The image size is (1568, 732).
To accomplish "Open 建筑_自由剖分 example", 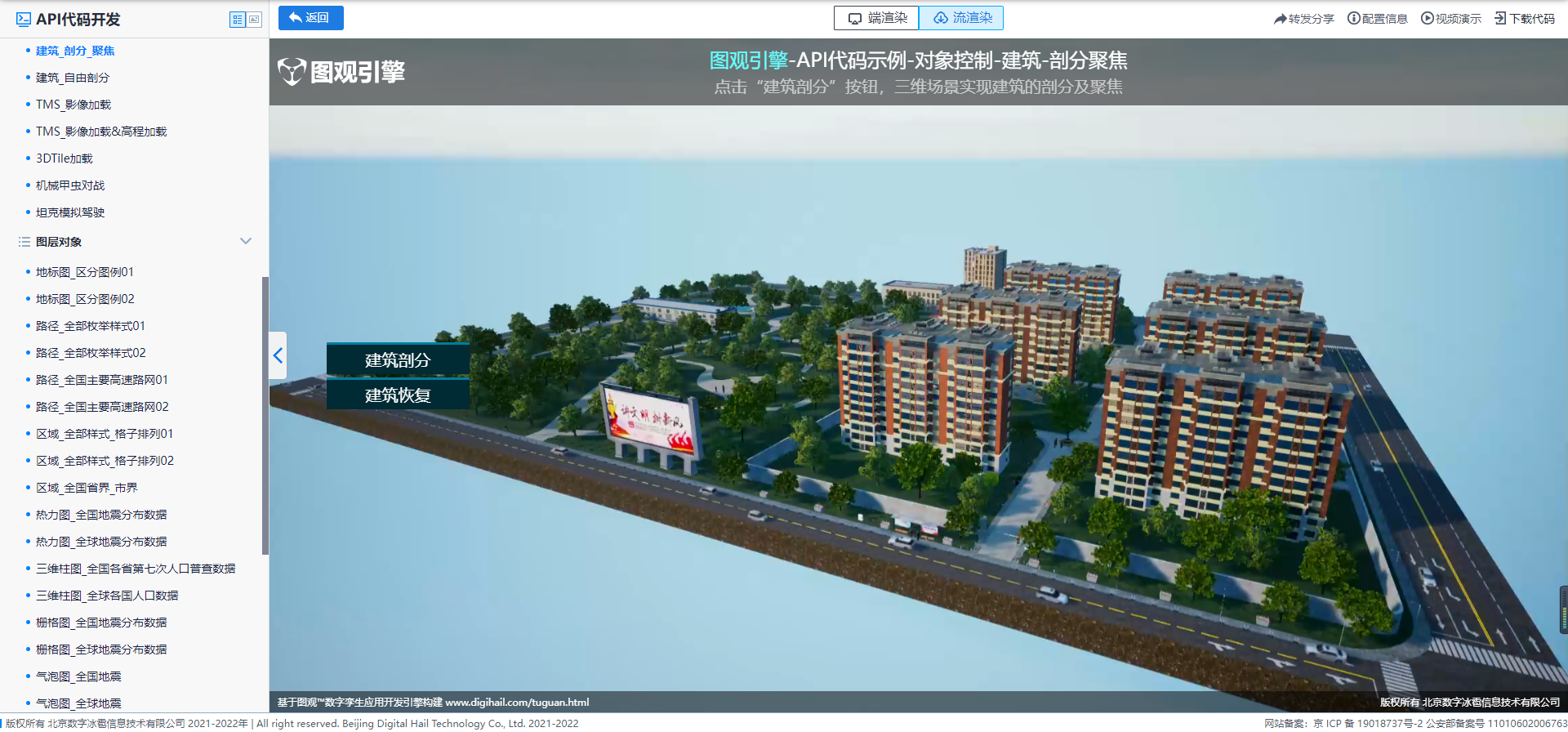I will 73,78.
